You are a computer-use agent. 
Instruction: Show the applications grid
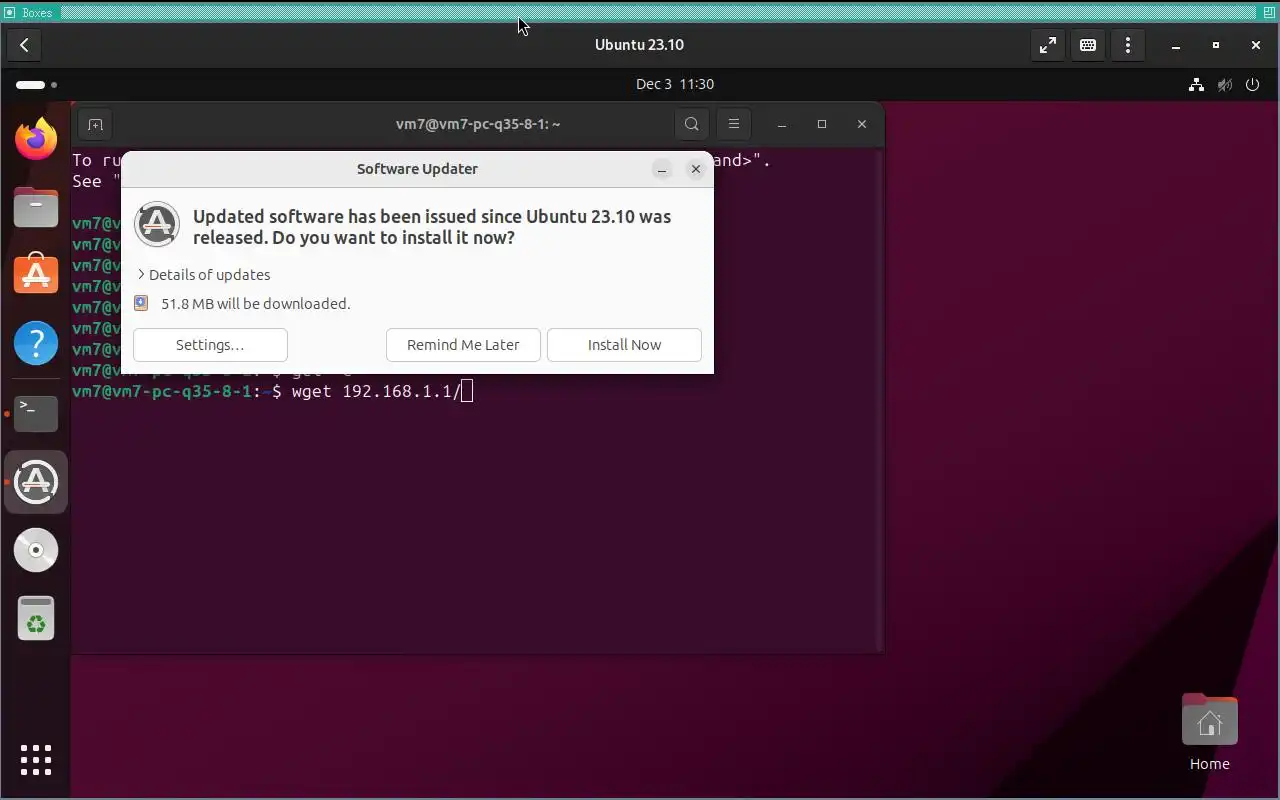36,760
